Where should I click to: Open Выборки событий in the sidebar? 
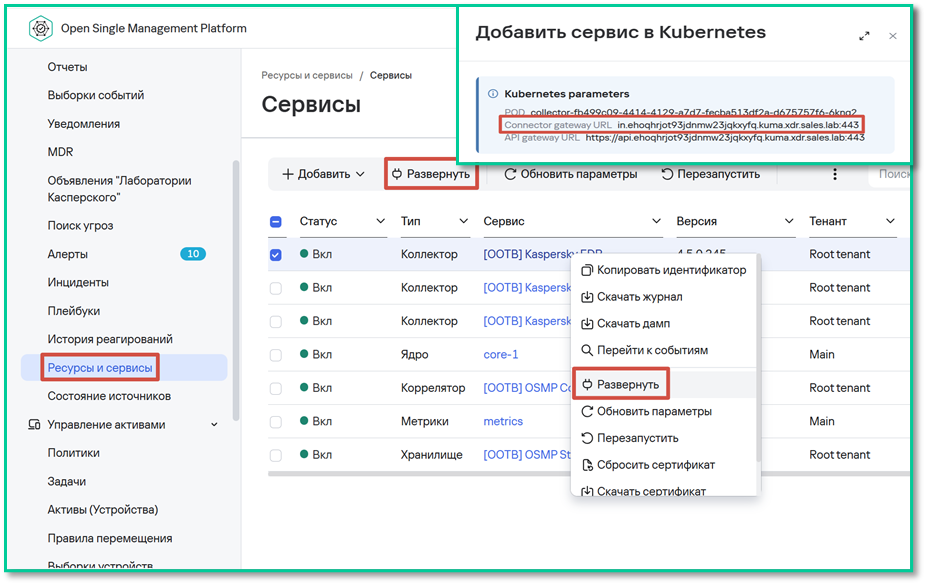coord(96,96)
